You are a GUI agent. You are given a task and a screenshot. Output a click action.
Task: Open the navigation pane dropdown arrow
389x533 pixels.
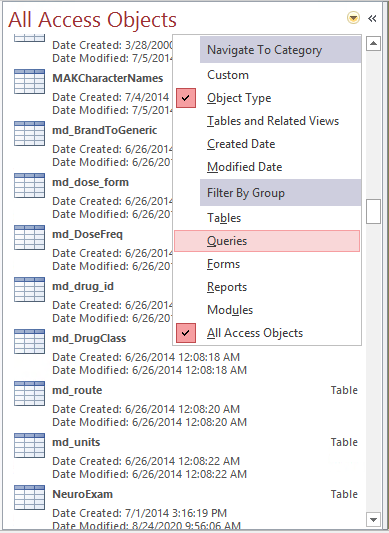(x=353, y=18)
